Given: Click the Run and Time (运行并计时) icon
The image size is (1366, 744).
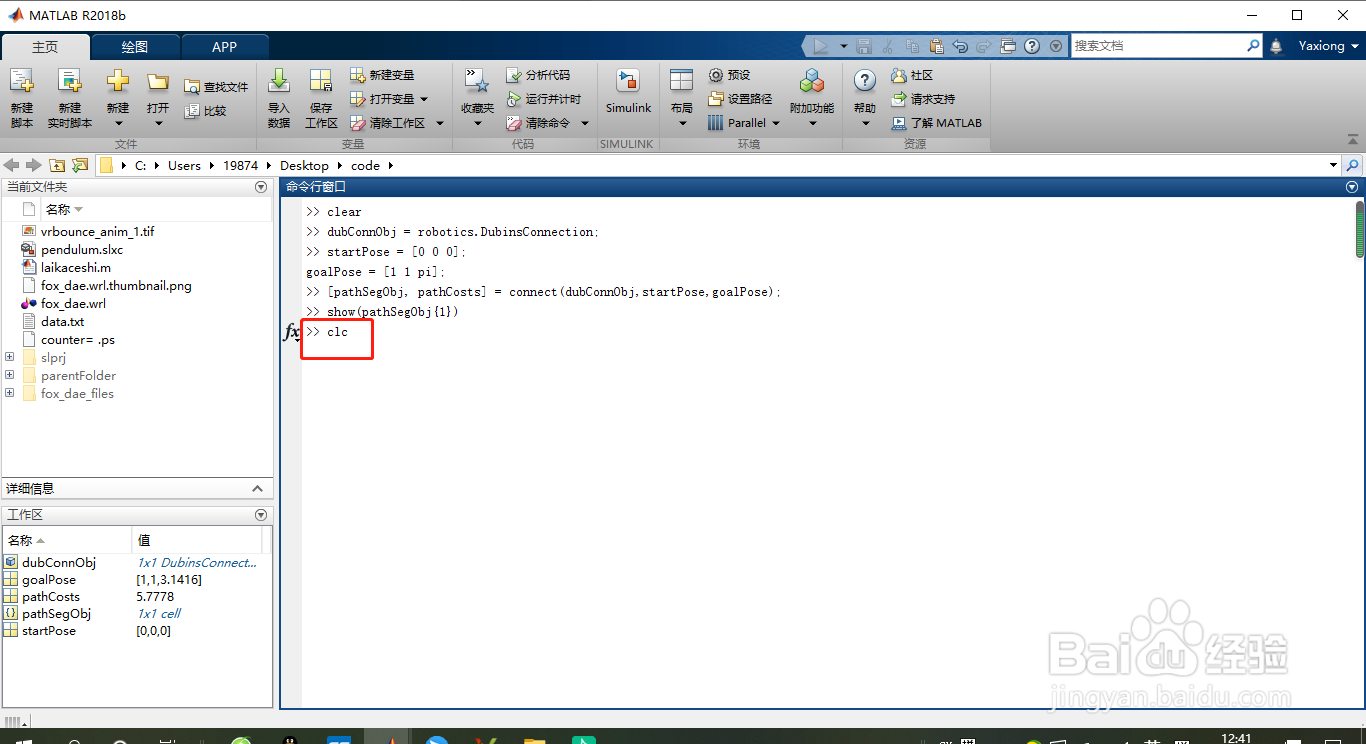Looking at the screenshot, I should [x=514, y=99].
